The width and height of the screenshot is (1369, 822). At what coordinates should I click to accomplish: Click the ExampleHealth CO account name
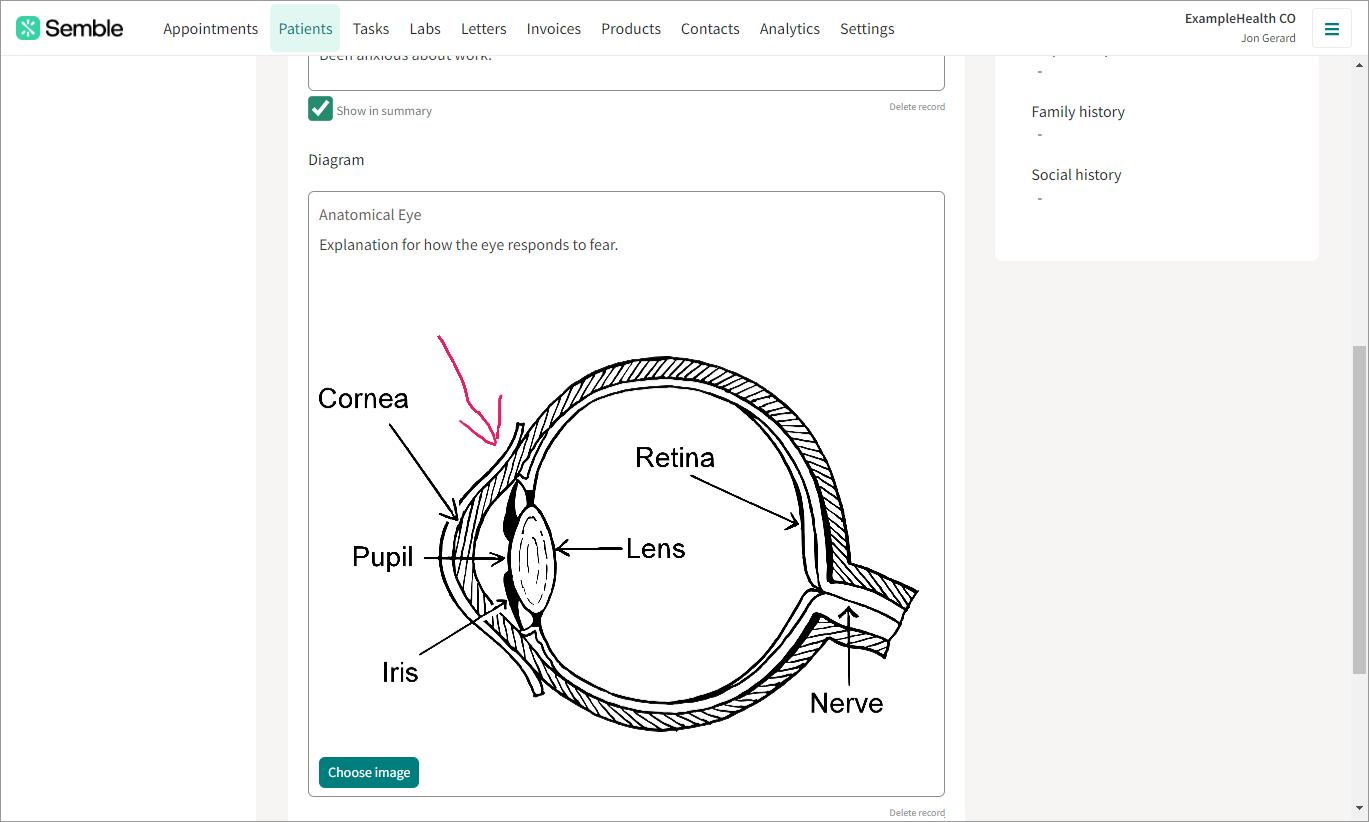pos(1240,19)
